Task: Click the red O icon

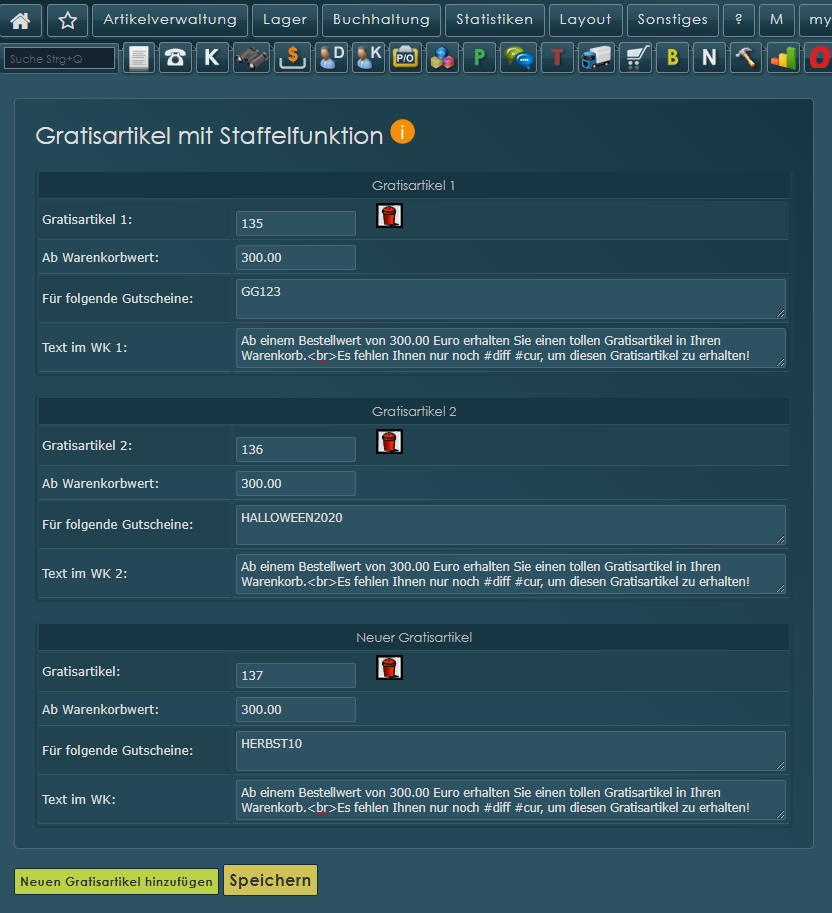Action: [x=819, y=58]
